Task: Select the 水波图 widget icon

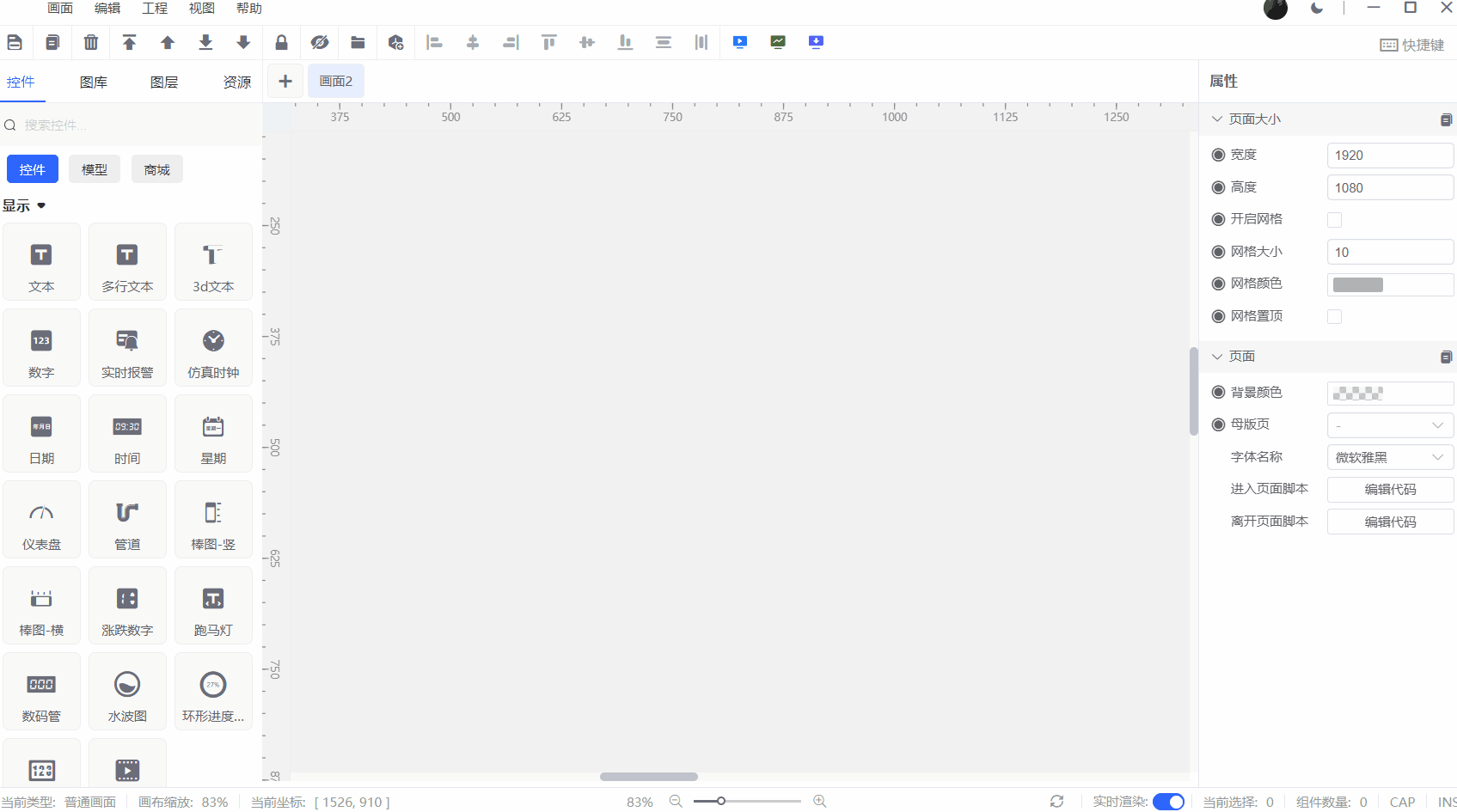Action: (127, 692)
